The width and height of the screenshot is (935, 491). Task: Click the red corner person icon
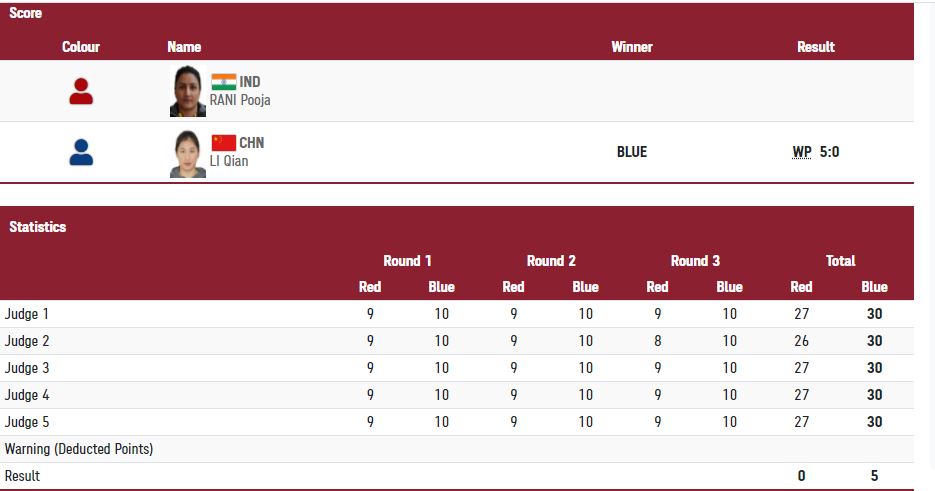[x=81, y=92]
